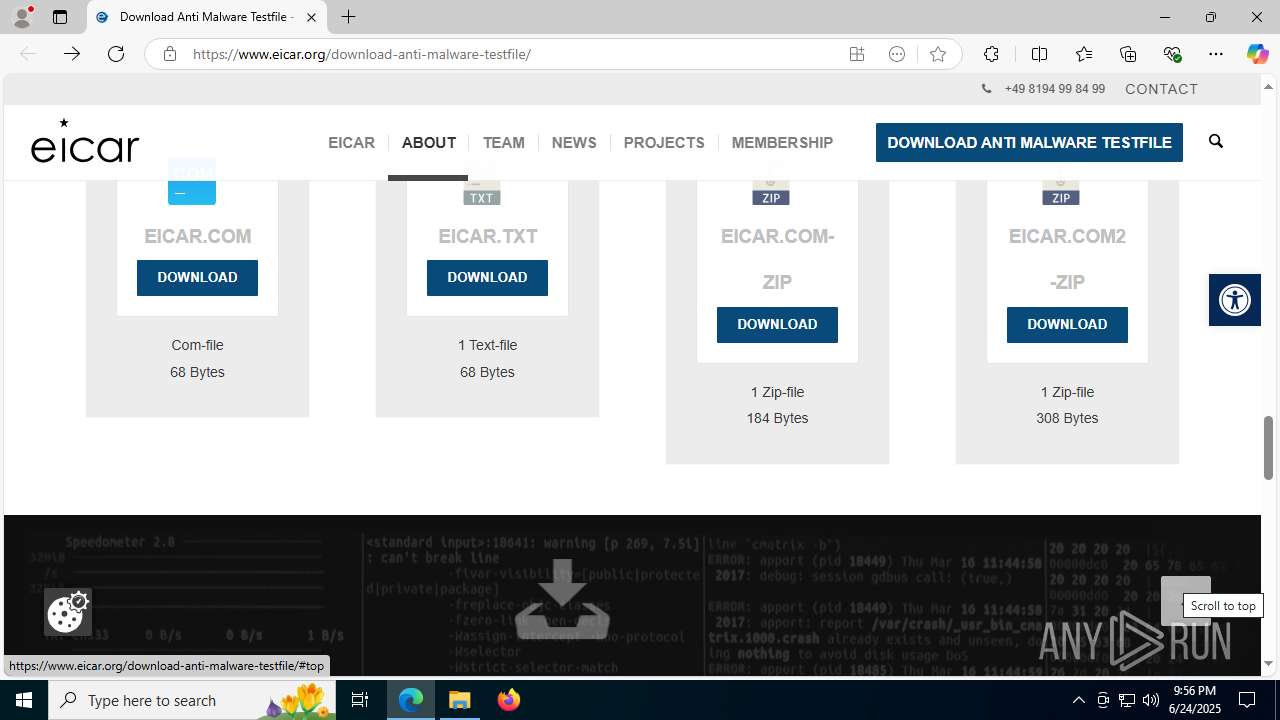This screenshot has height=720, width=1280.
Task: Open the accessibility tools widget
Action: pos(1235,299)
